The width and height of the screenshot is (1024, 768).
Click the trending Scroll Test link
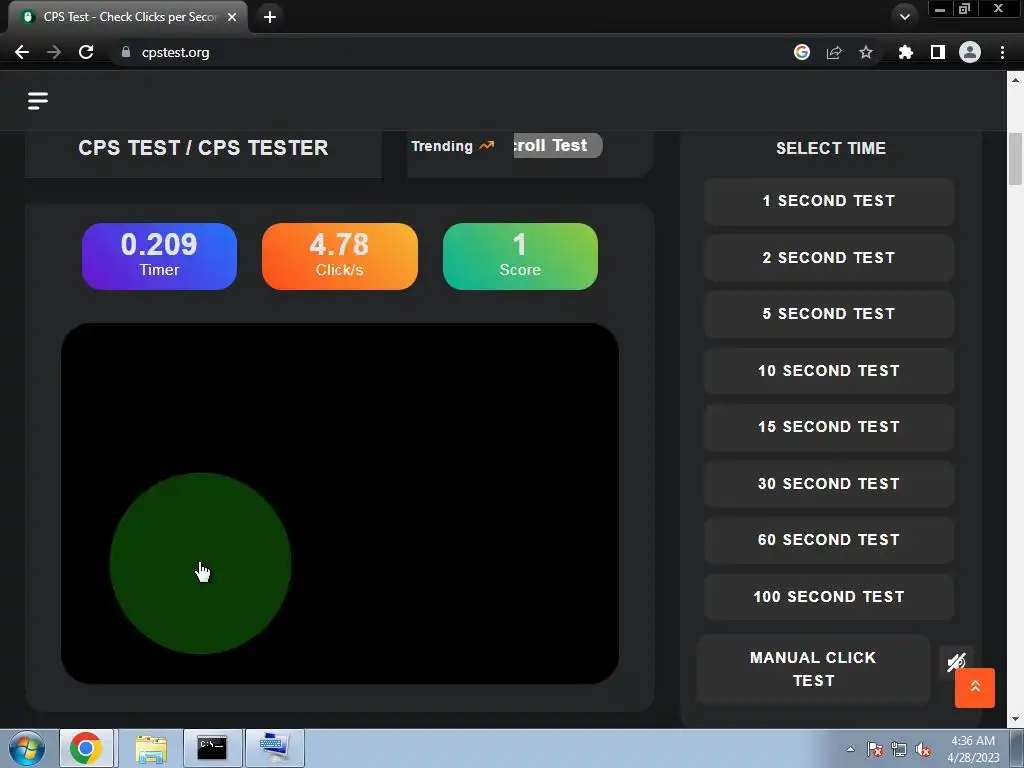click(558, 146)
